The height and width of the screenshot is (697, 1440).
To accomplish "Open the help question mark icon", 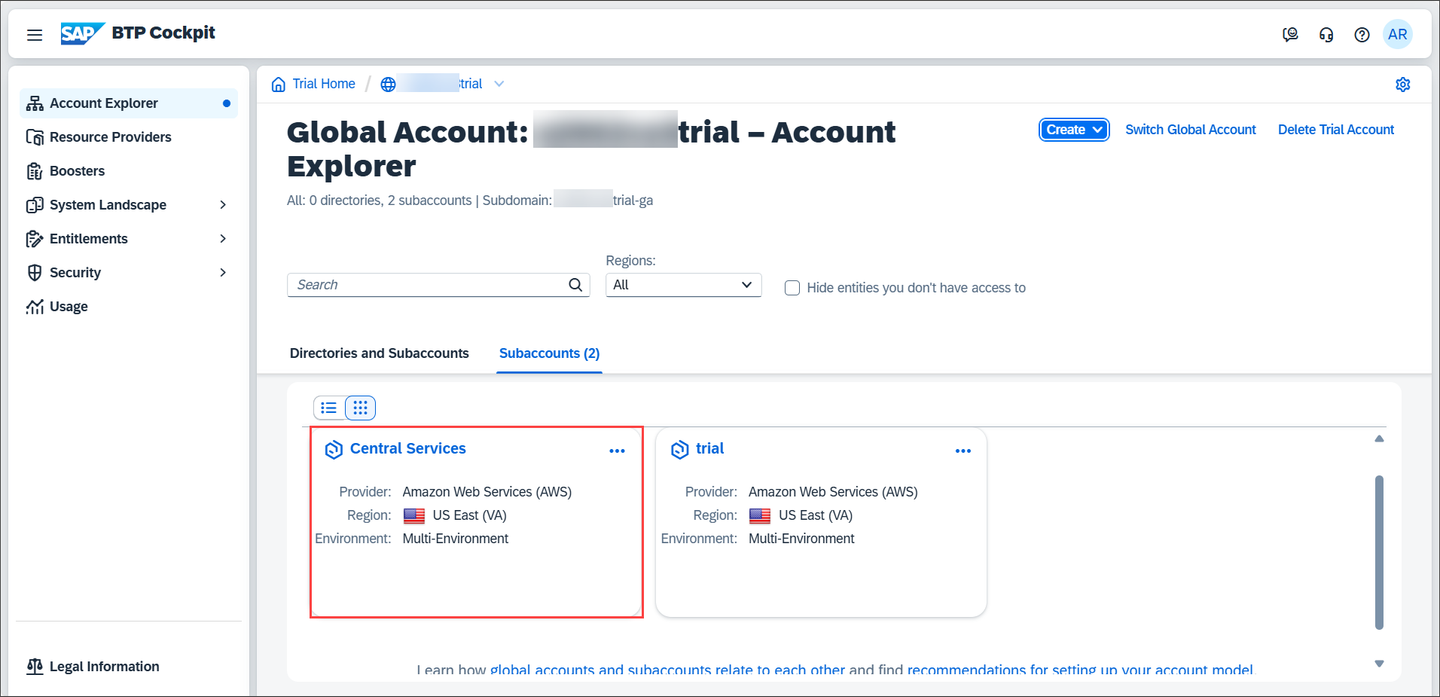I will 1362,35.
